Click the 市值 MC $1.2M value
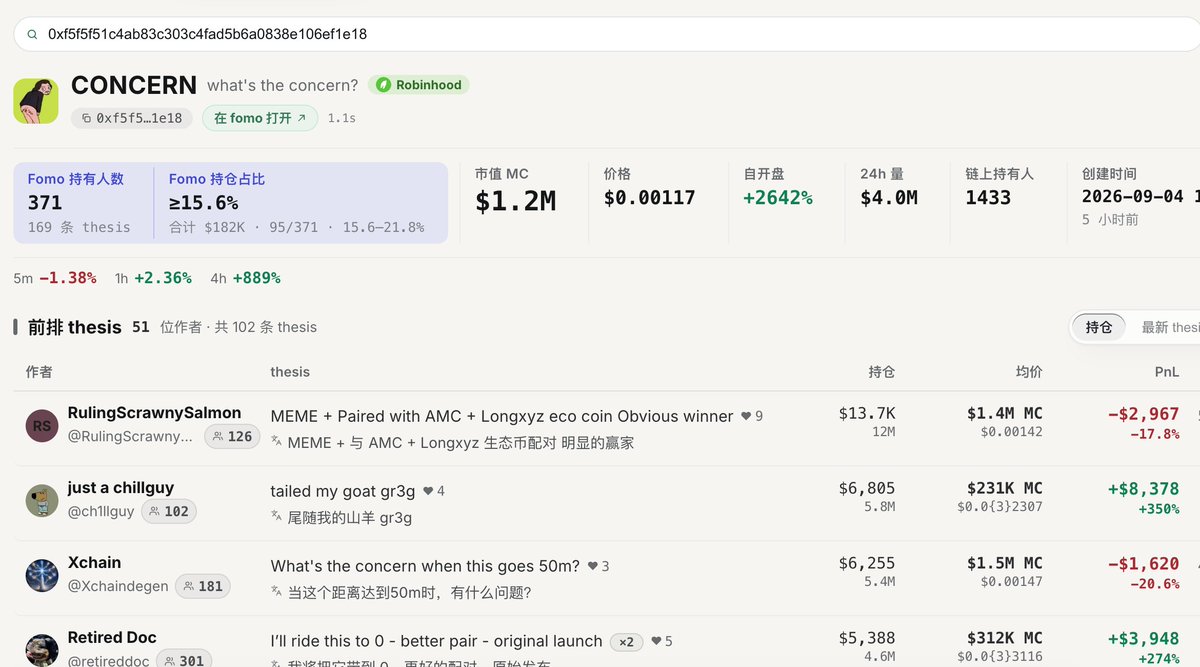 tap(515, 201)
